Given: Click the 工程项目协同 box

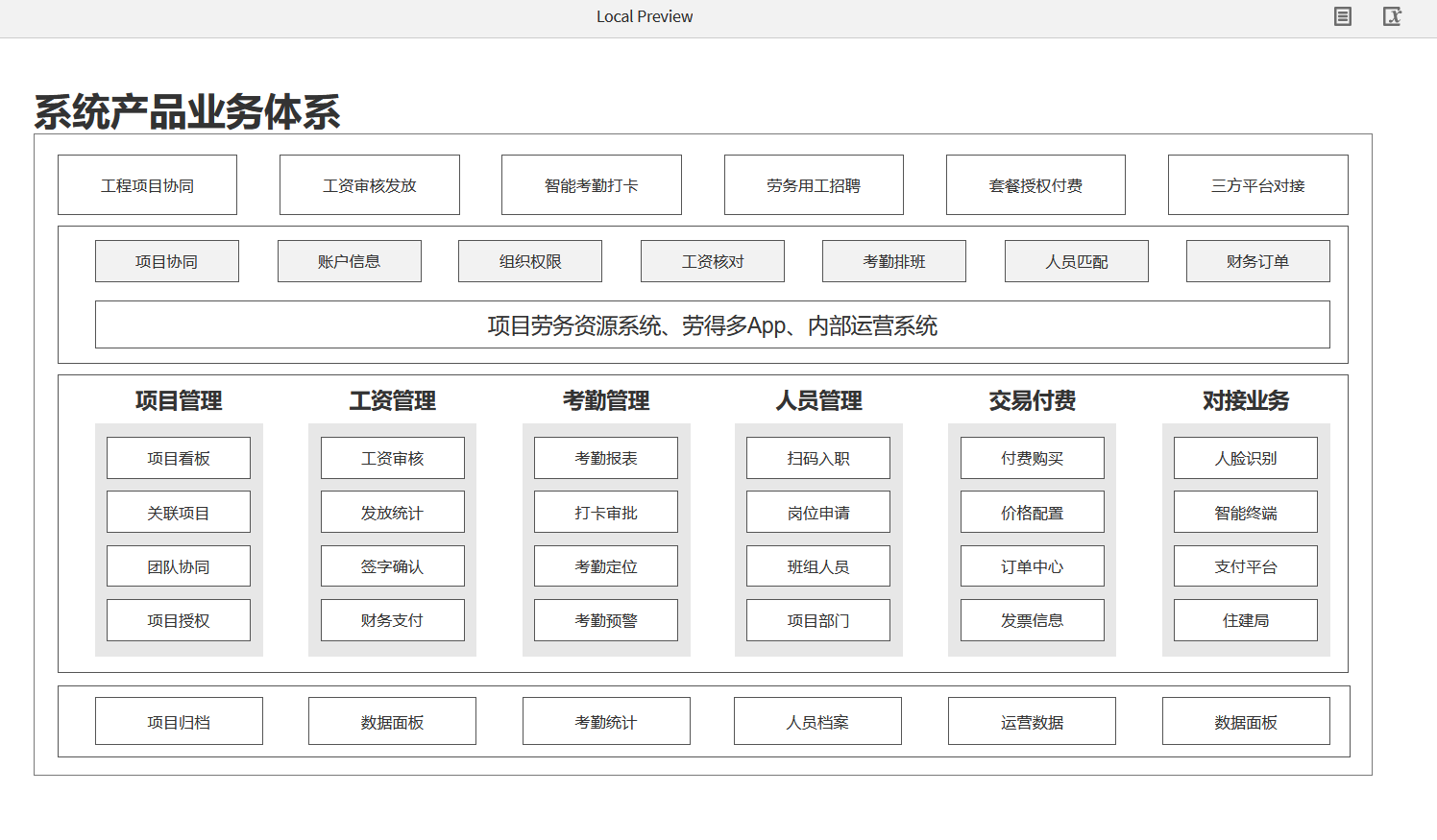Looking at the screenshot, I should (x=147, y=185).
